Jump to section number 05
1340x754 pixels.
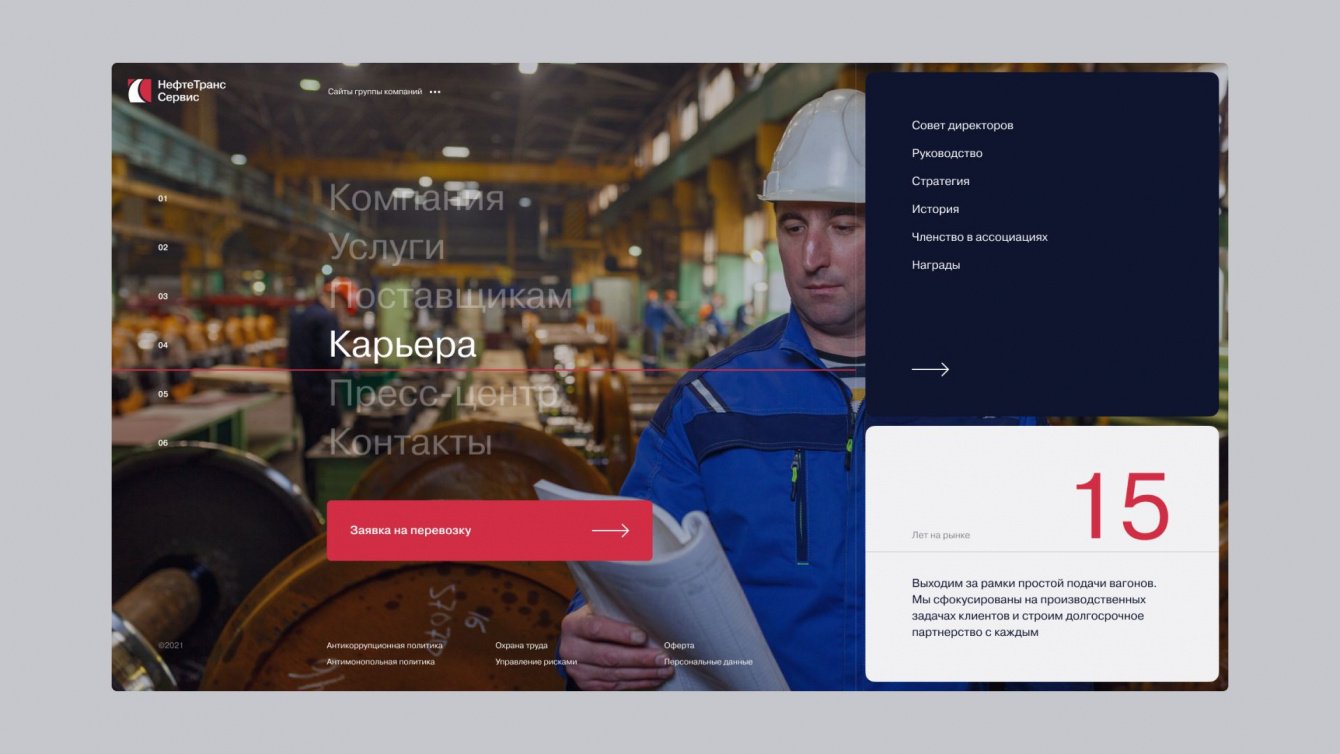163,394
